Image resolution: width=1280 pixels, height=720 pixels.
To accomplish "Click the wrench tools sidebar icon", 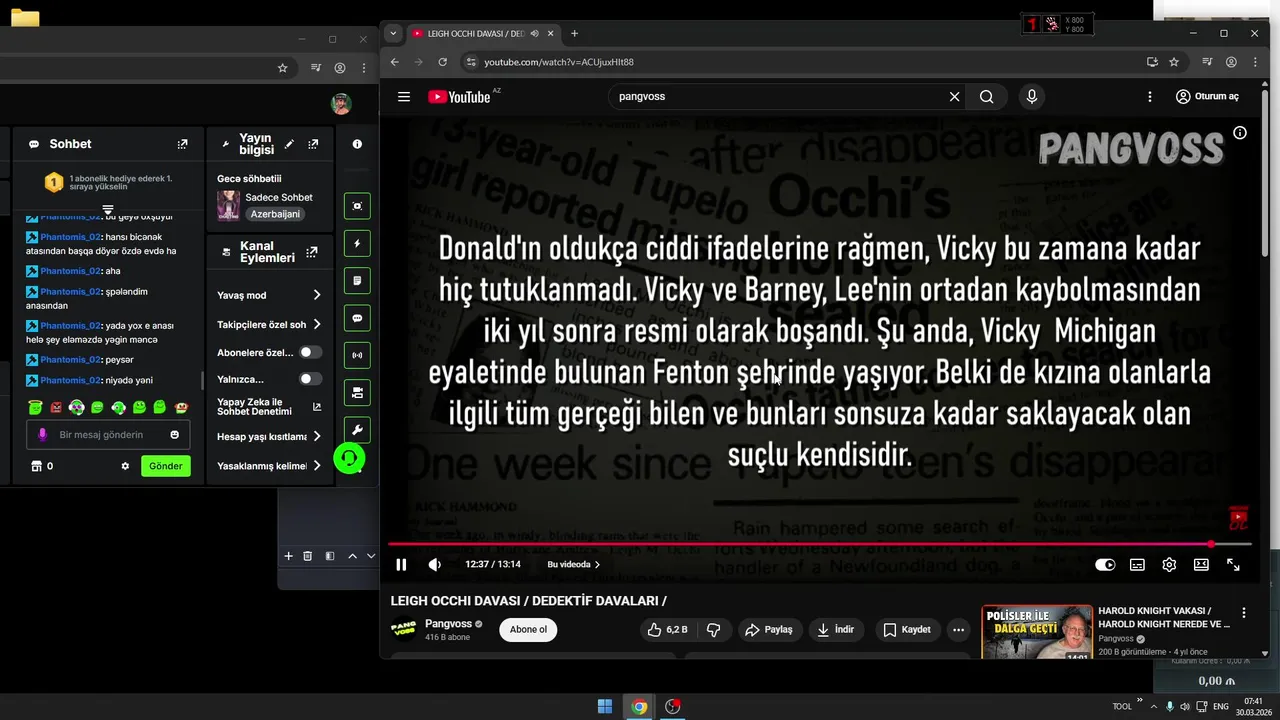I will coord(357,430).
